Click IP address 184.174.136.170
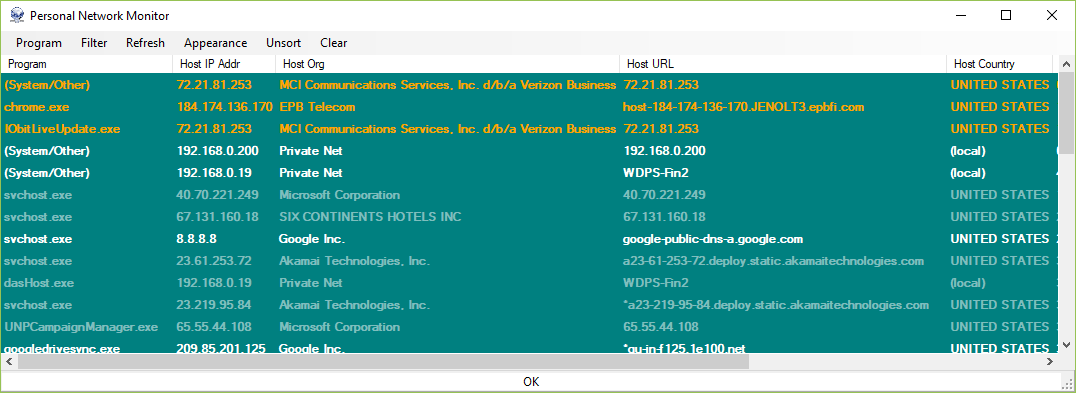Viewport: 1076px width, 393px height. click(x=224, y=107)
